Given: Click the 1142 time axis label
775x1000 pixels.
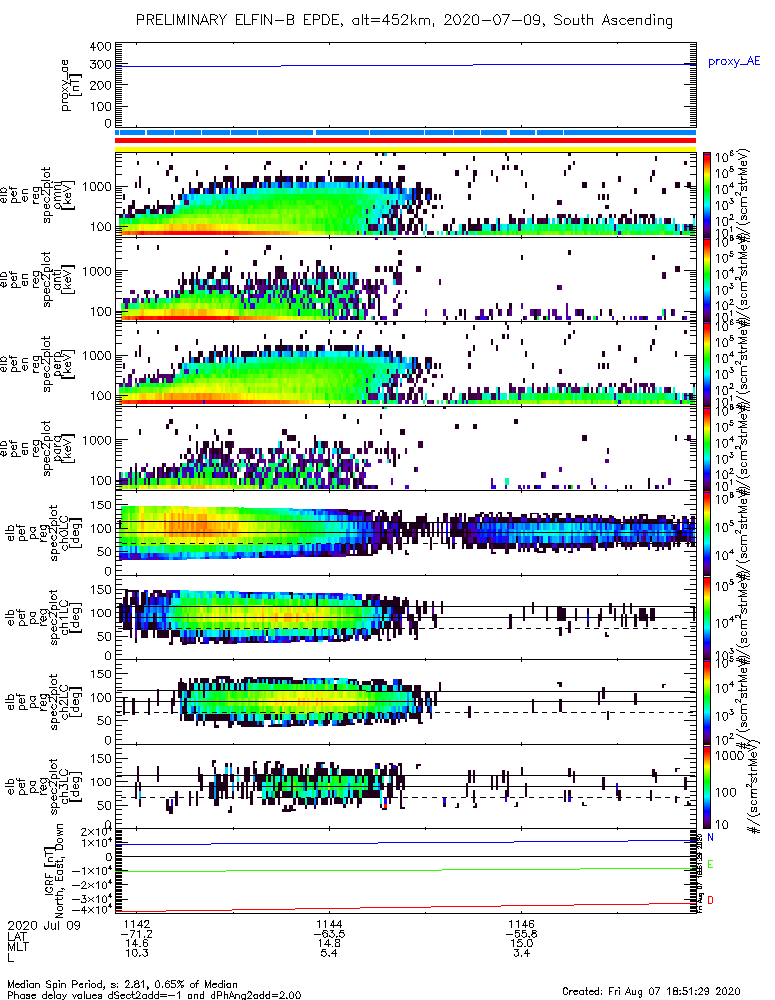Looking at the screenshot, I should [137, 925].
